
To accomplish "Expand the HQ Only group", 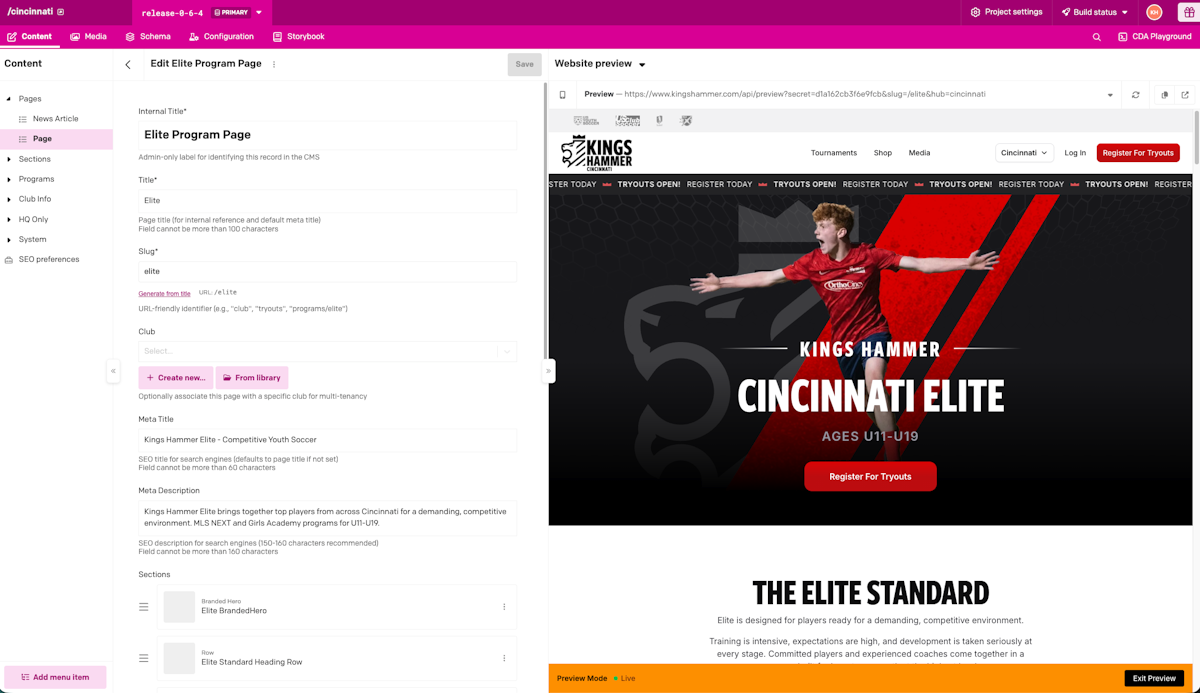I will coord(9,219).
